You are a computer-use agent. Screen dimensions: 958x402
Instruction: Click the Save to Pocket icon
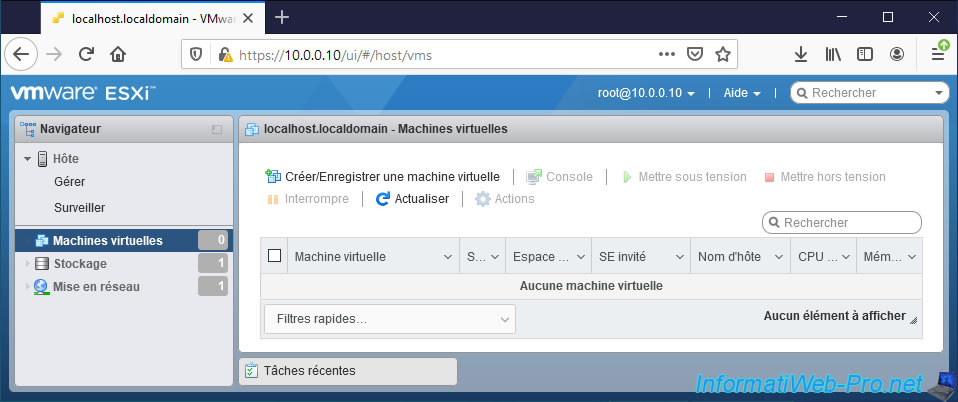695,54
